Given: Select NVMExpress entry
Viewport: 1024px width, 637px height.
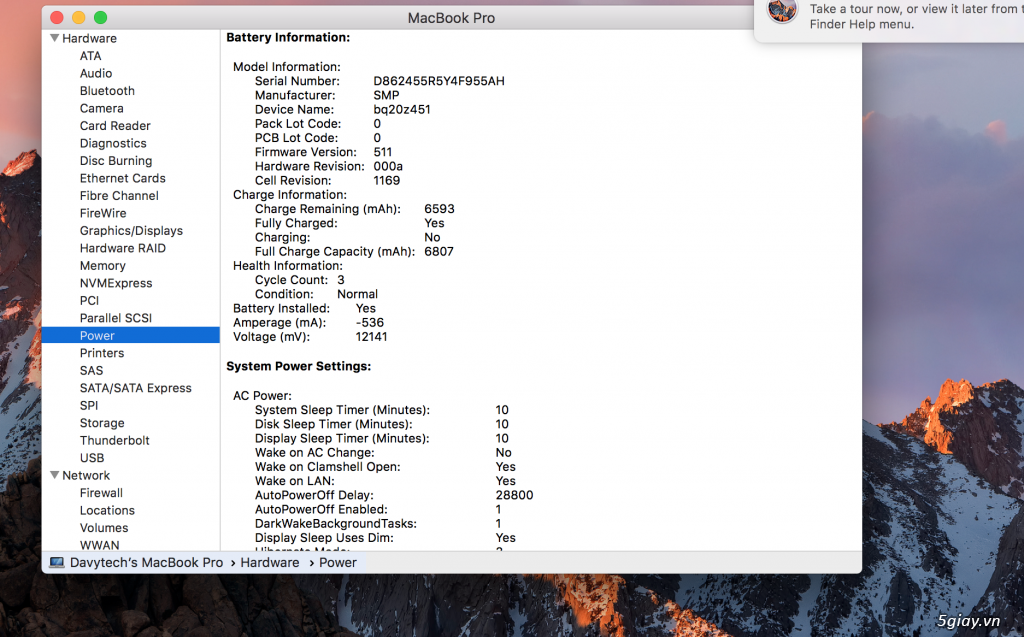Looking at the screenshot, I should [116, 283].
